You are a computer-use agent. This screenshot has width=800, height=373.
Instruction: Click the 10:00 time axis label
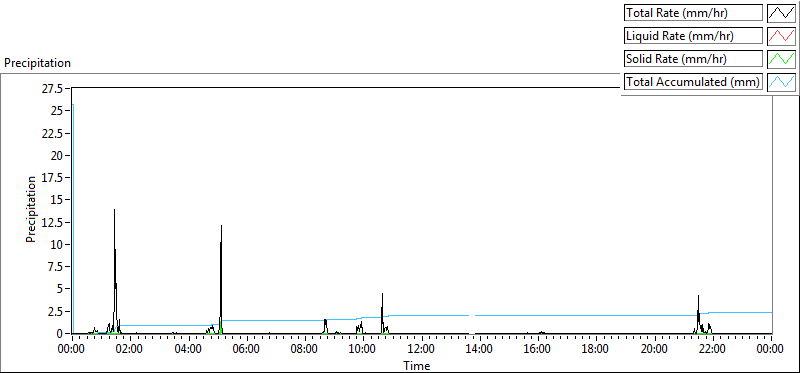point(362,350)
